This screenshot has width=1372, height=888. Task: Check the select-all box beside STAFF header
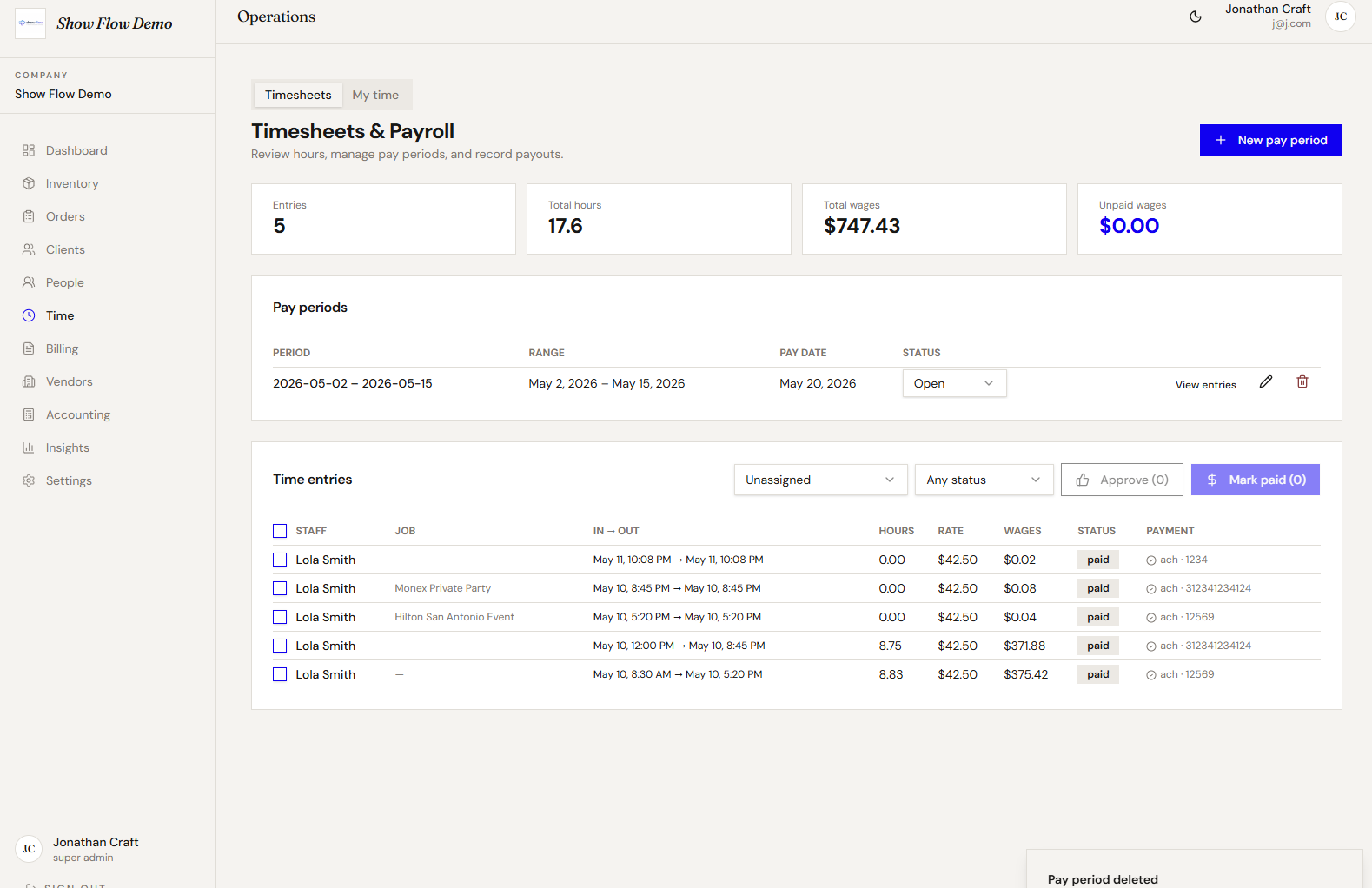click(x=280, y=531)
